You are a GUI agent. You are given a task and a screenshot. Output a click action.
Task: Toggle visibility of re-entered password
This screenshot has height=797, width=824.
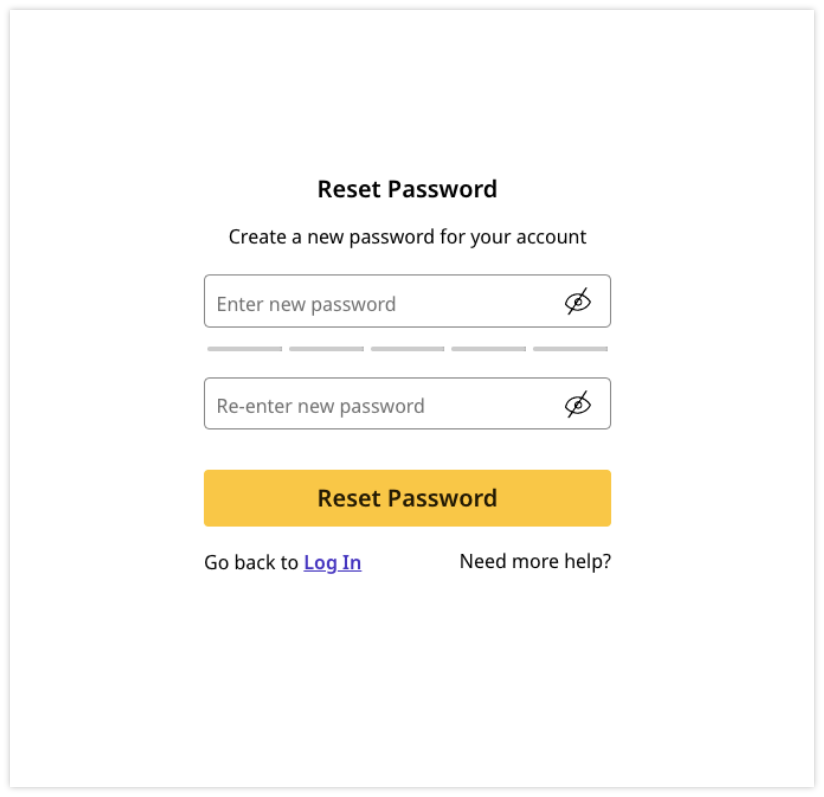point(578,404)
